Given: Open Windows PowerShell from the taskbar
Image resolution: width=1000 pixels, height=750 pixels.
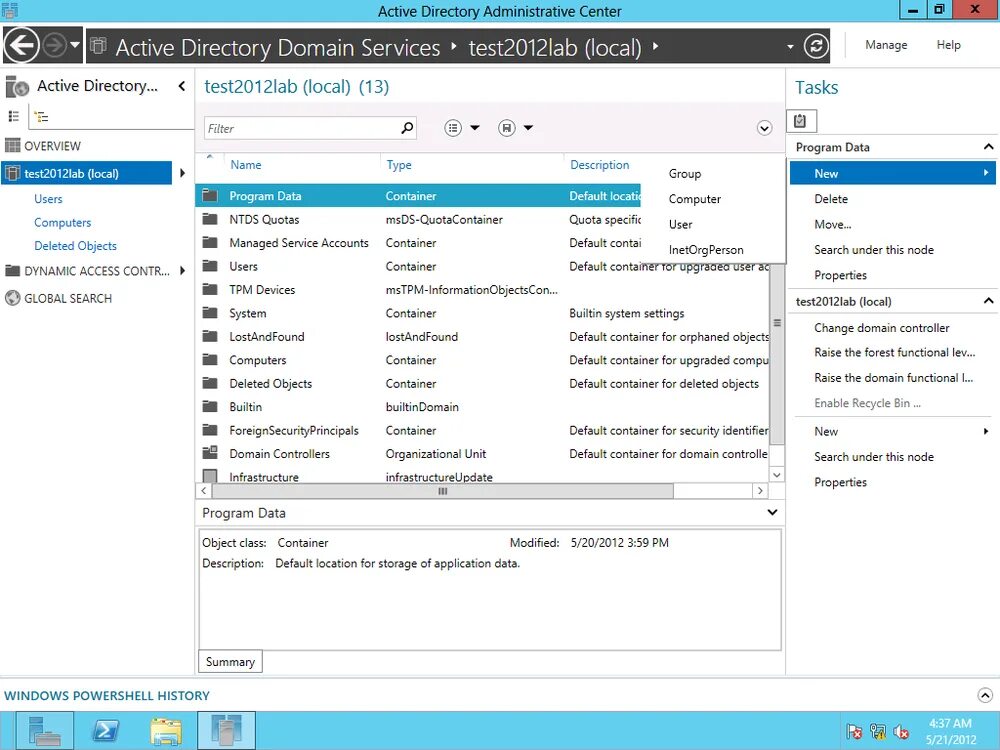Looking at the screenshot, I should (x=106, y=731).
